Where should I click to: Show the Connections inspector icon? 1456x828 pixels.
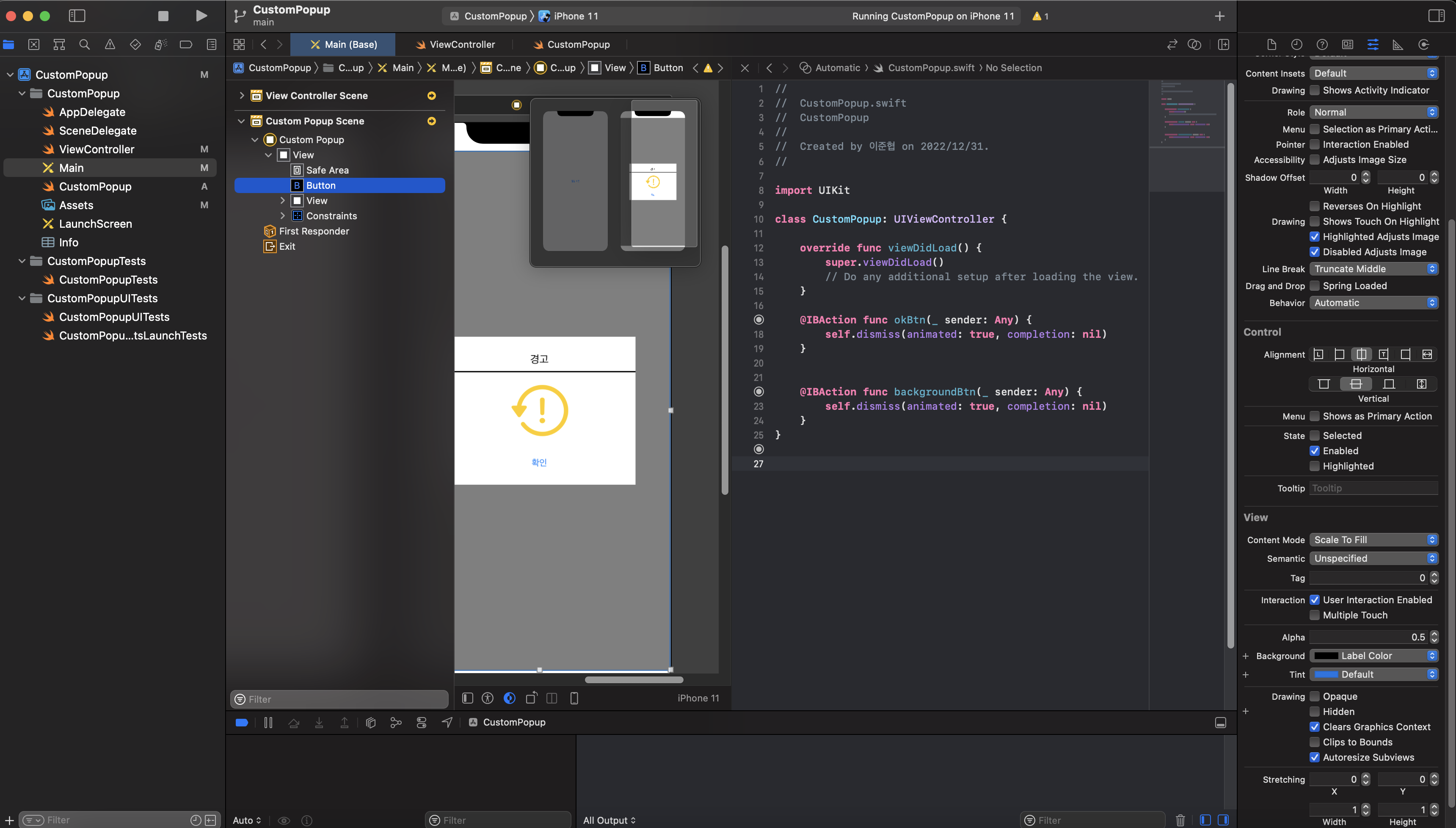[1423, 44]
